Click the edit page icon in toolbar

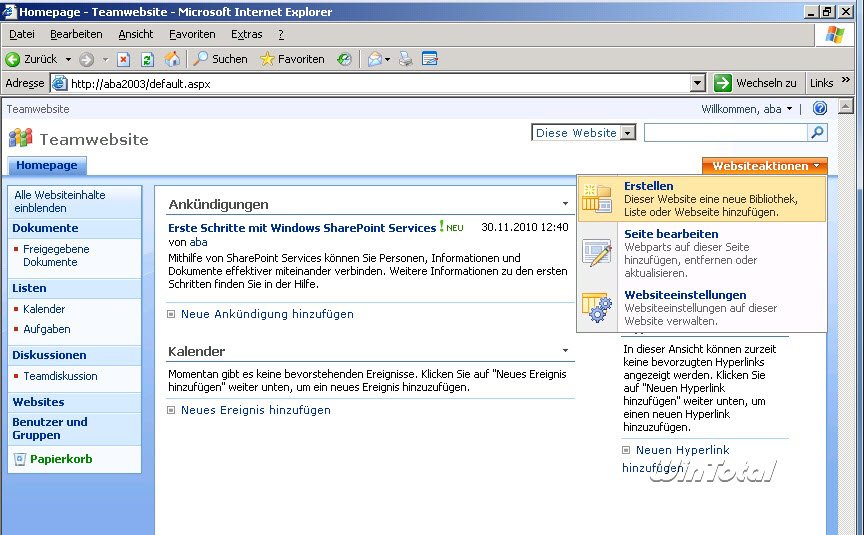[x=430, y=58]
